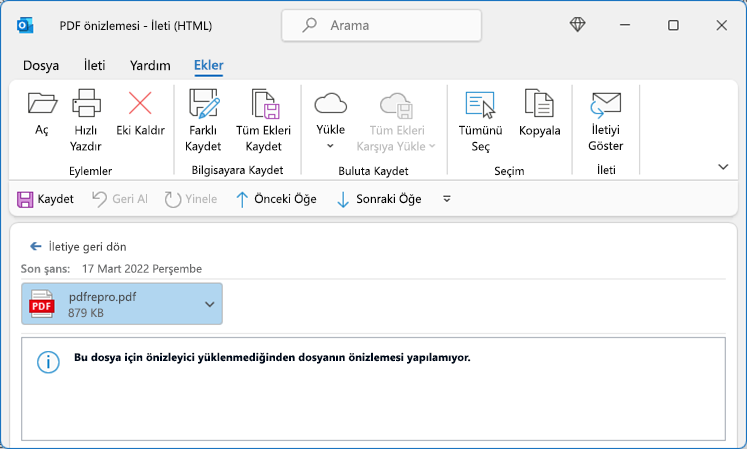The image size is (747, 449).
Task: Click Hızlı Yazdır printer icon
Action: point(86,103)
